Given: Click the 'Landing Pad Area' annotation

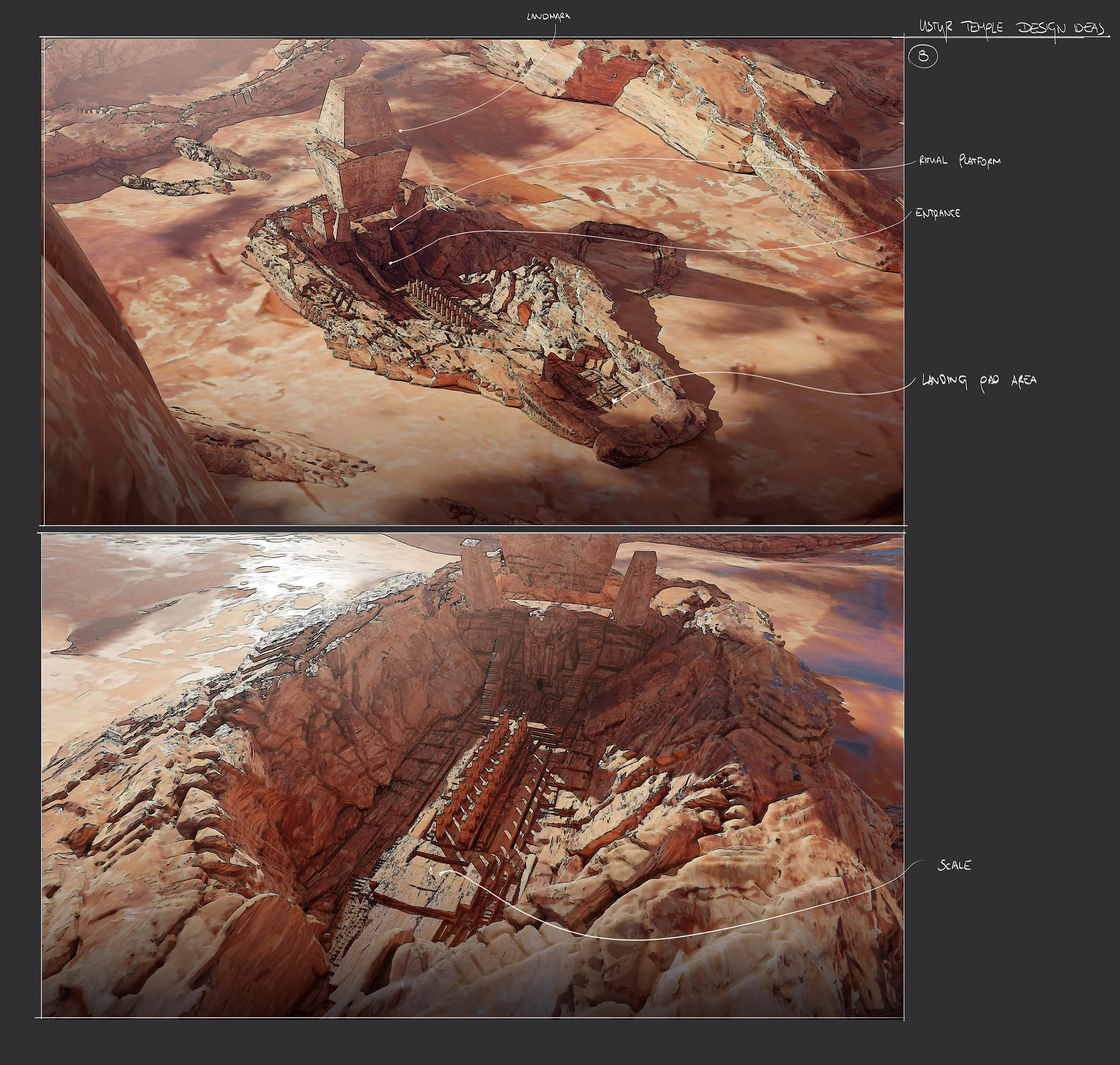Looking at the screenshot, I should point(979,380).
